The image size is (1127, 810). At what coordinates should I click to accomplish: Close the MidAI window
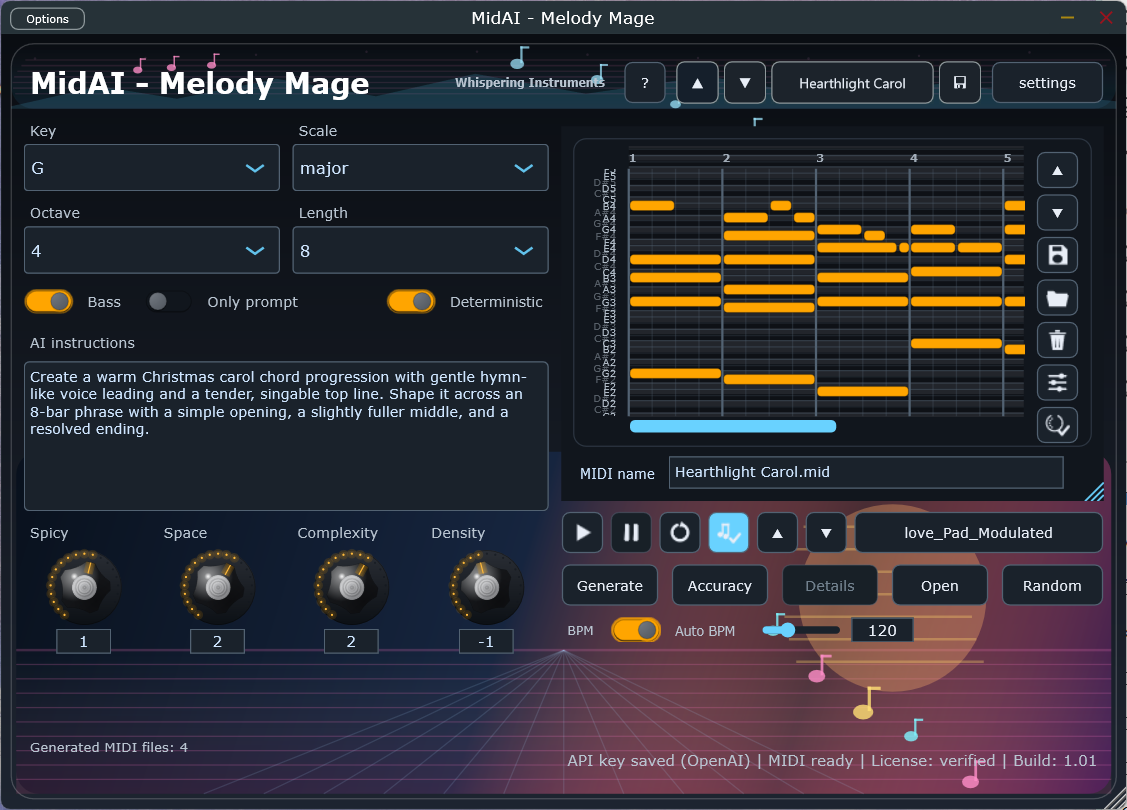pyautogui.click(x=1106, y=17)
